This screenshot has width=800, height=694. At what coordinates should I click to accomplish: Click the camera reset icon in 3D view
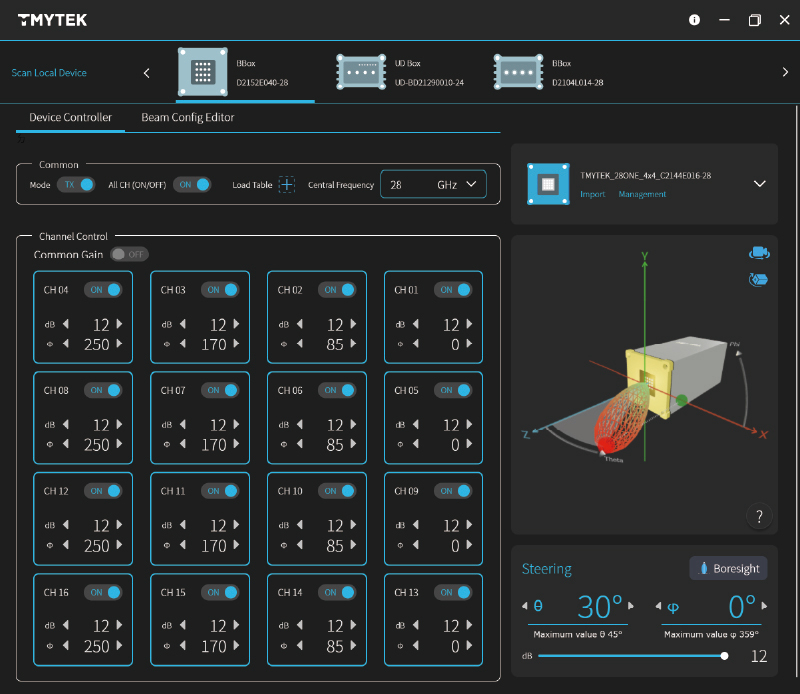point(758,254)
